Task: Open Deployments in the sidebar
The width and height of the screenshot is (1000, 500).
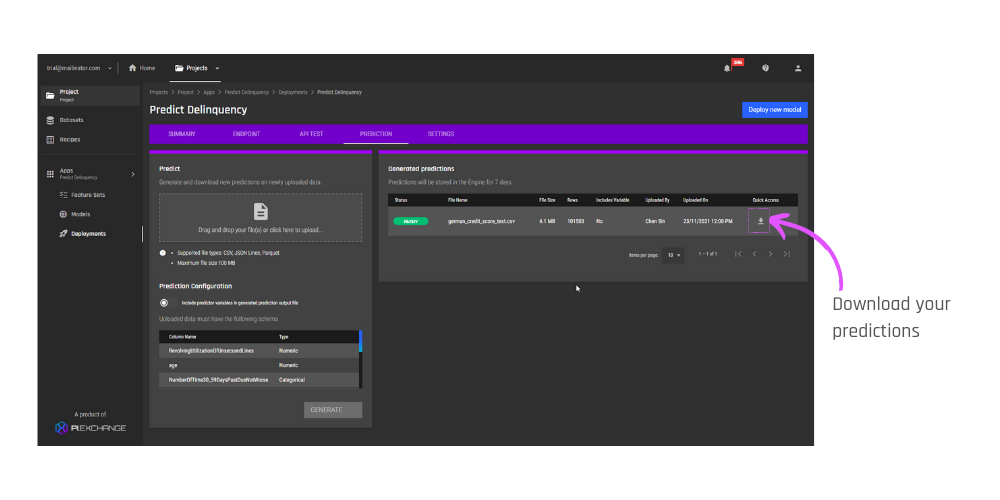Action: coord(90,233)
